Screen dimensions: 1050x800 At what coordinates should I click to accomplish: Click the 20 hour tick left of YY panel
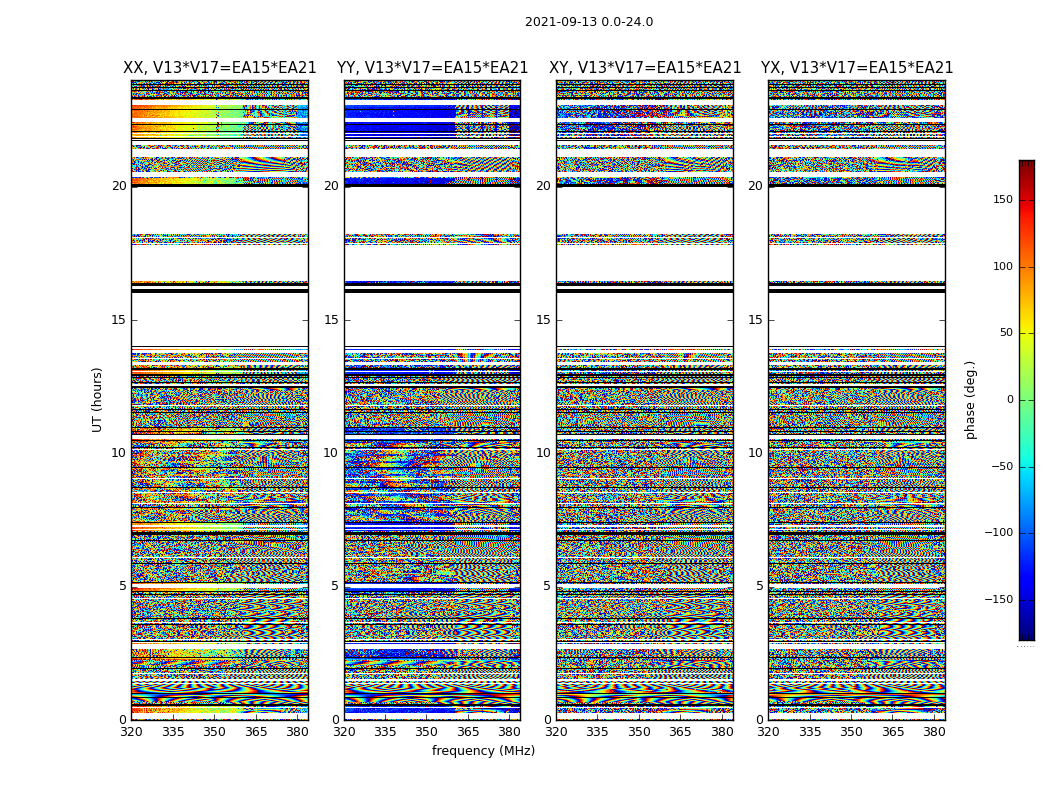331,186
